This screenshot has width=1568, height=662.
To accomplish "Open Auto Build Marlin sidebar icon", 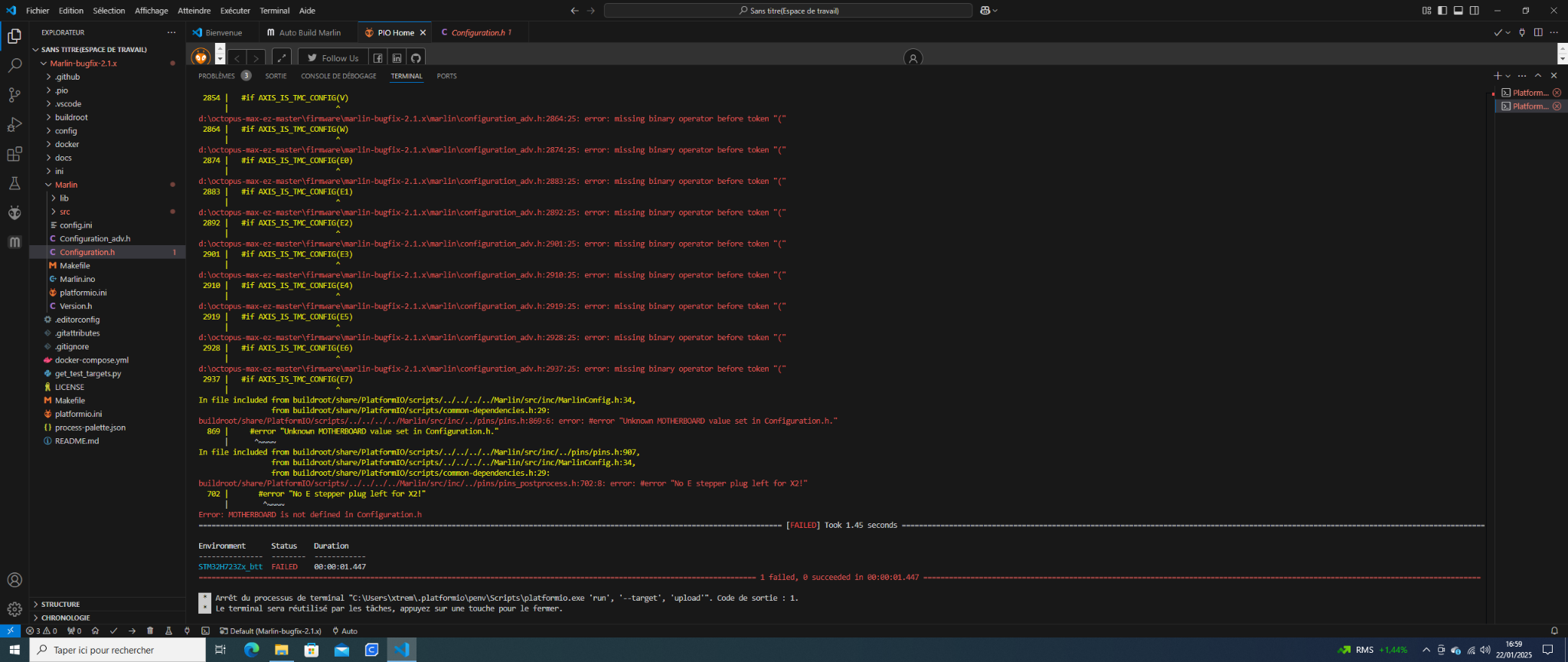I will click(x=15, y=242).
